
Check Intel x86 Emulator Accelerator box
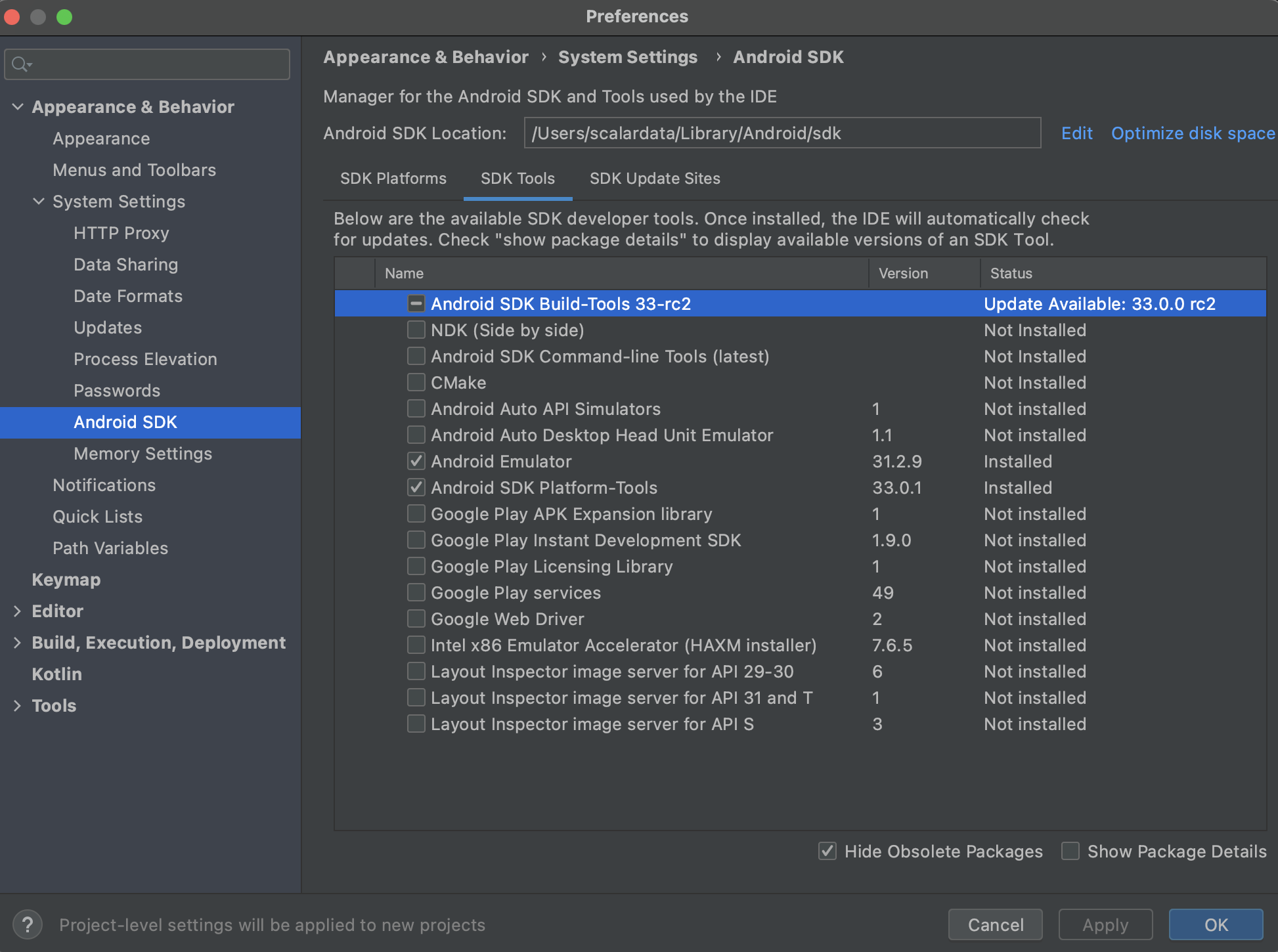tap(416, 645)
